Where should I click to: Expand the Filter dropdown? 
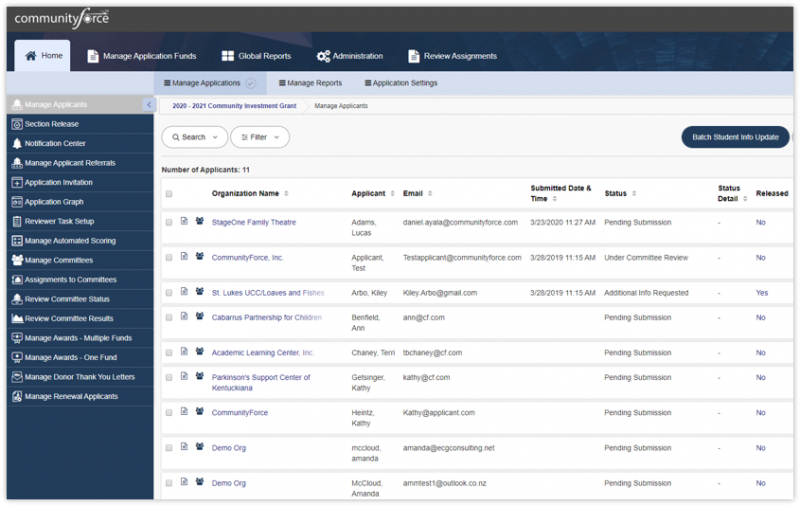click(x=259, y=137)
